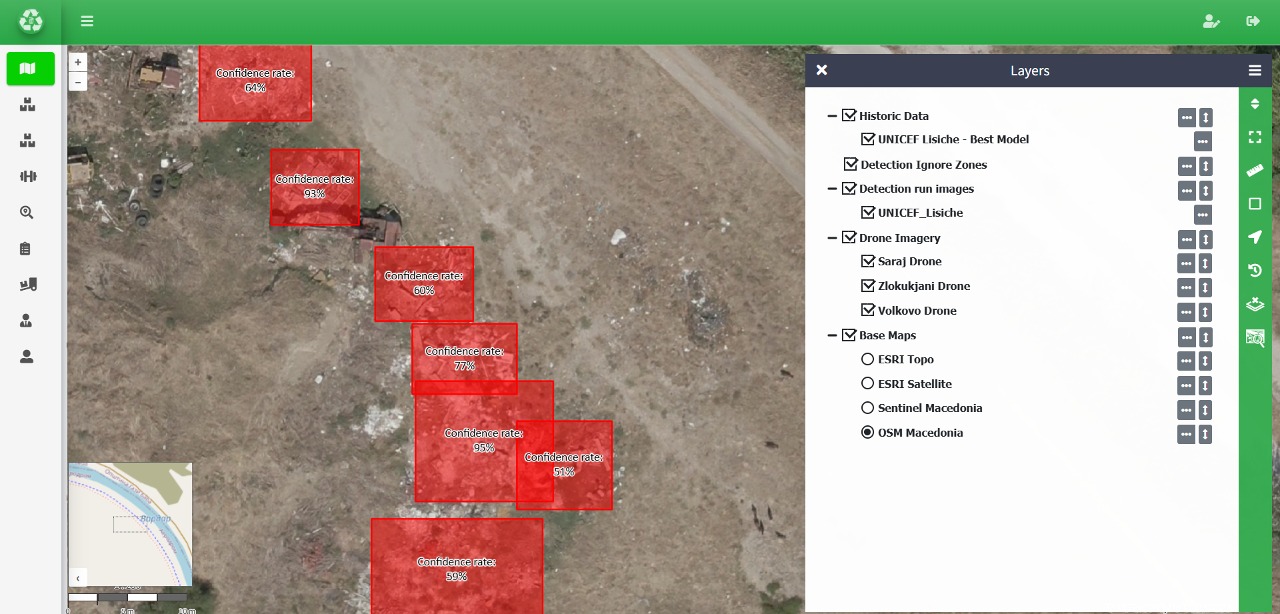Uncheck Detection Ignore Zones layer
Image resolution: width=1280 pixels, height=614 pixels.
pyautogui.click(x=850, y=165)
